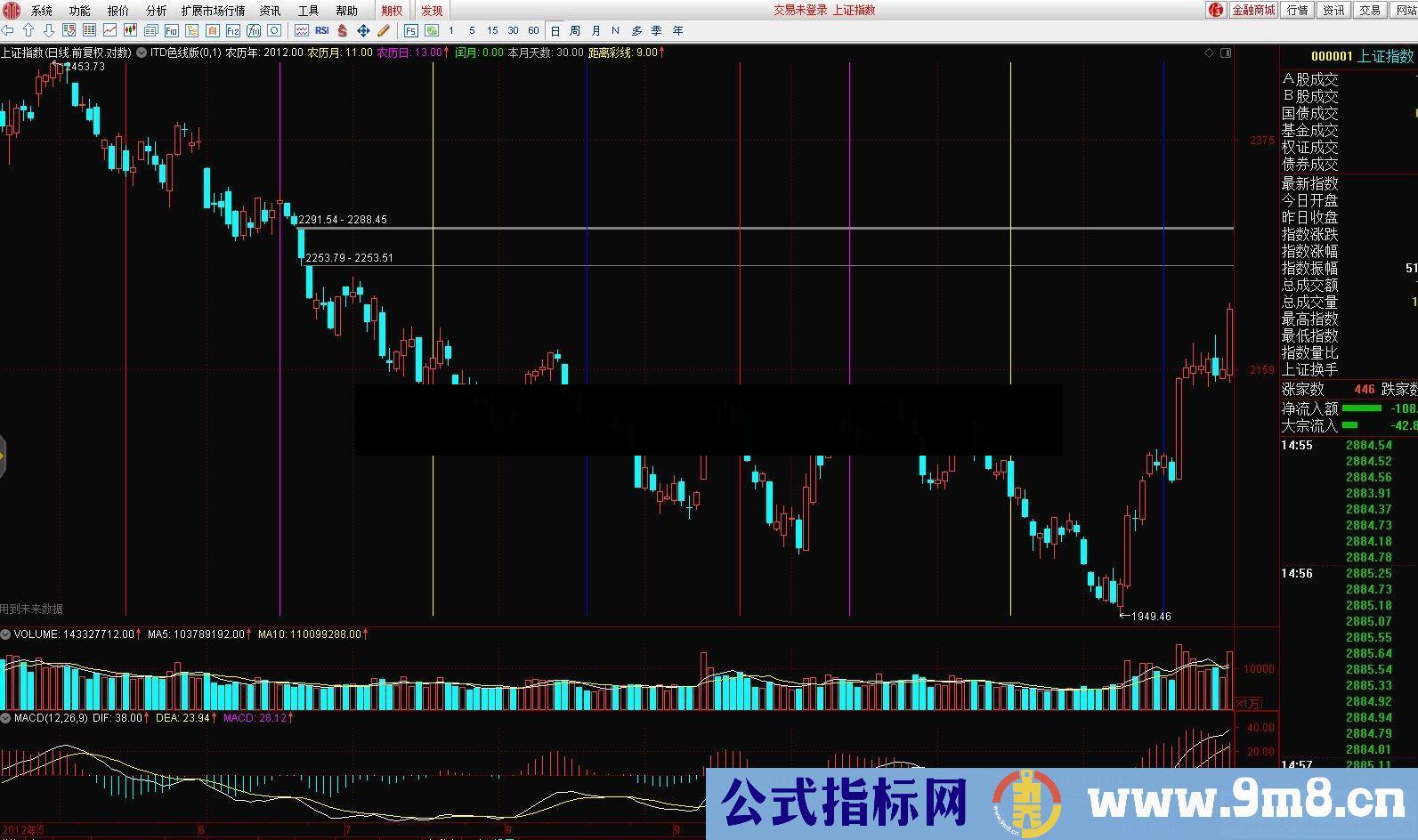Open the 分析 menu
The width and height of the screenshot is (1418, 840).
[x=156, y=11]
